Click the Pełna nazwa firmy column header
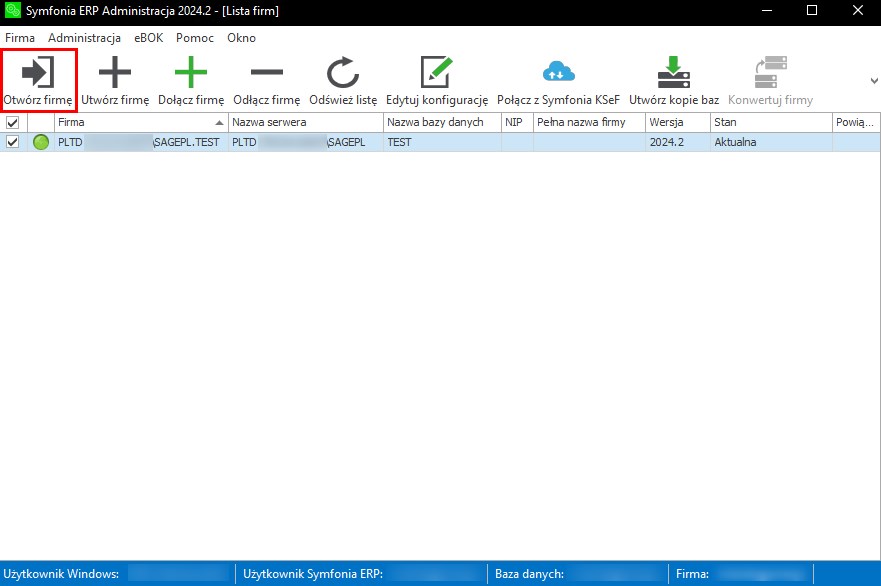 [x=589, y=122]
